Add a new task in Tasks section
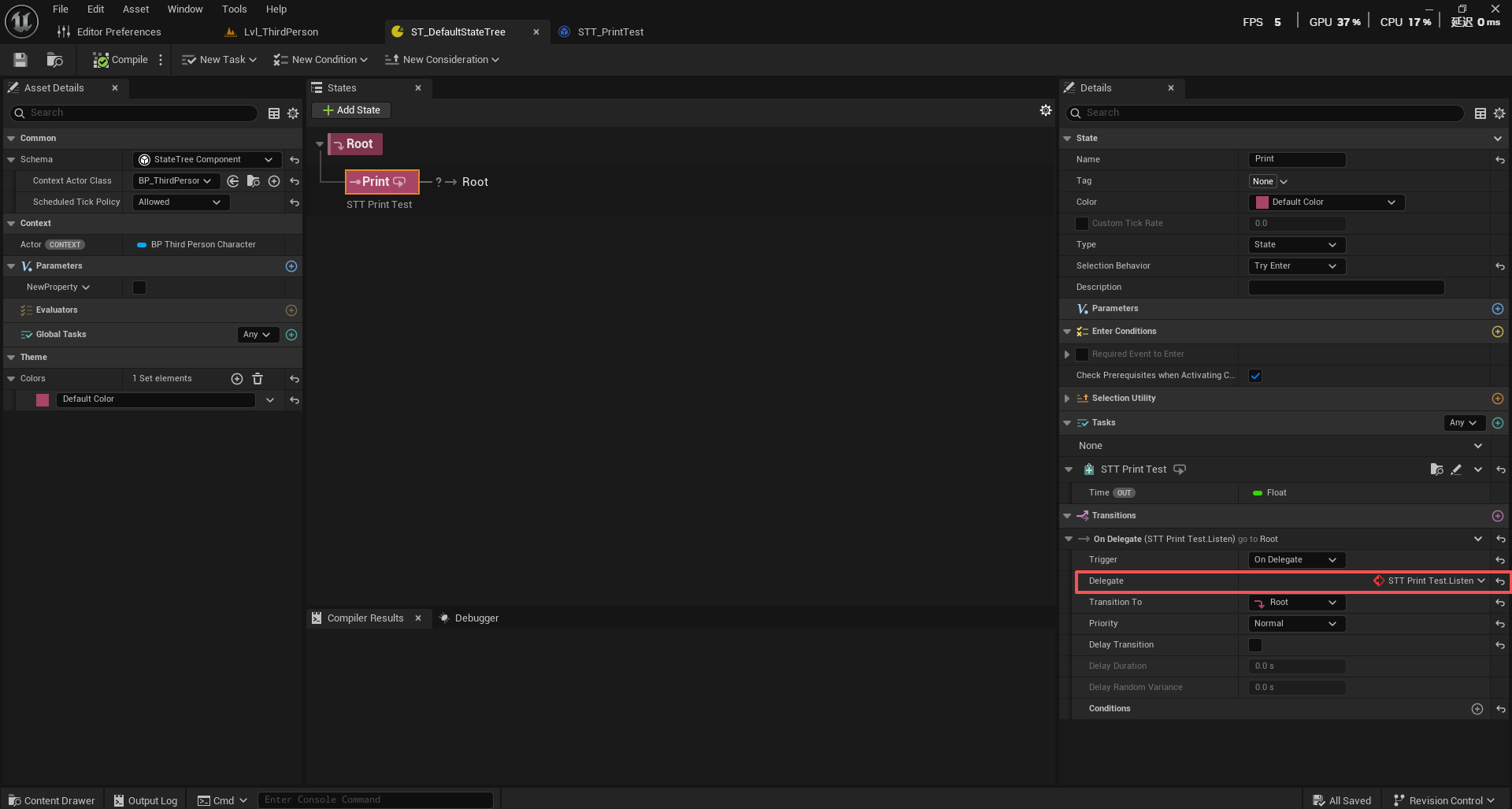Image resolution: width=1512 pixels, height=809 pixels. (1498, 423)
